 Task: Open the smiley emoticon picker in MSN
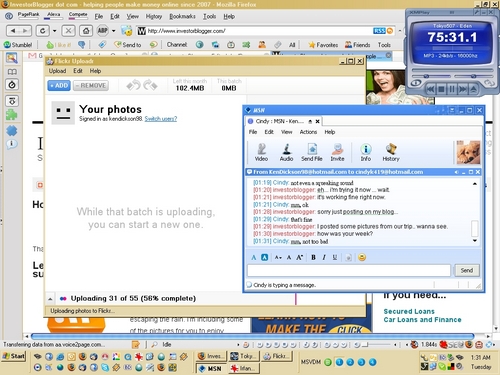[x=362, y=257]
